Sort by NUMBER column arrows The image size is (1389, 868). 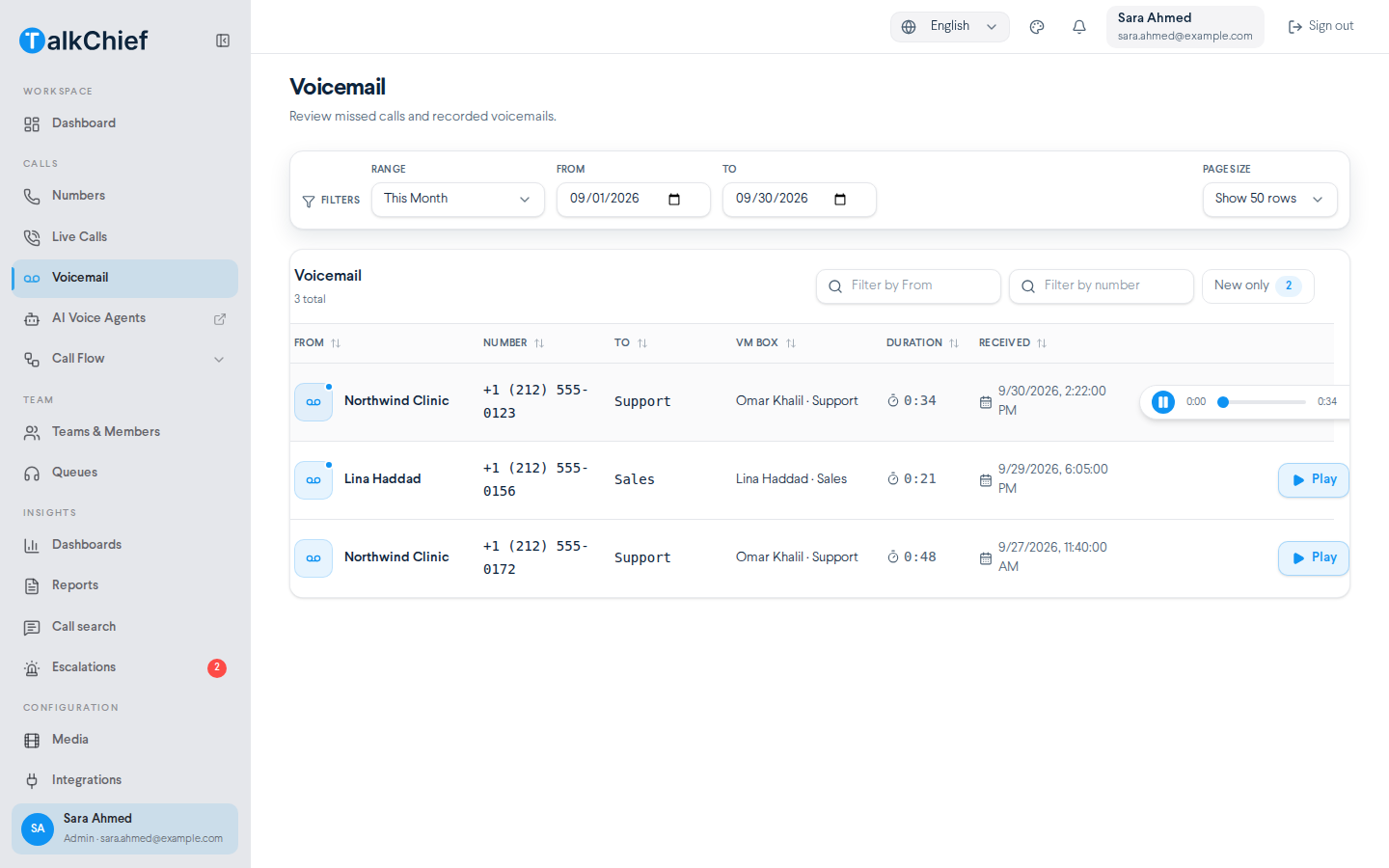click(x=539, y=343)
